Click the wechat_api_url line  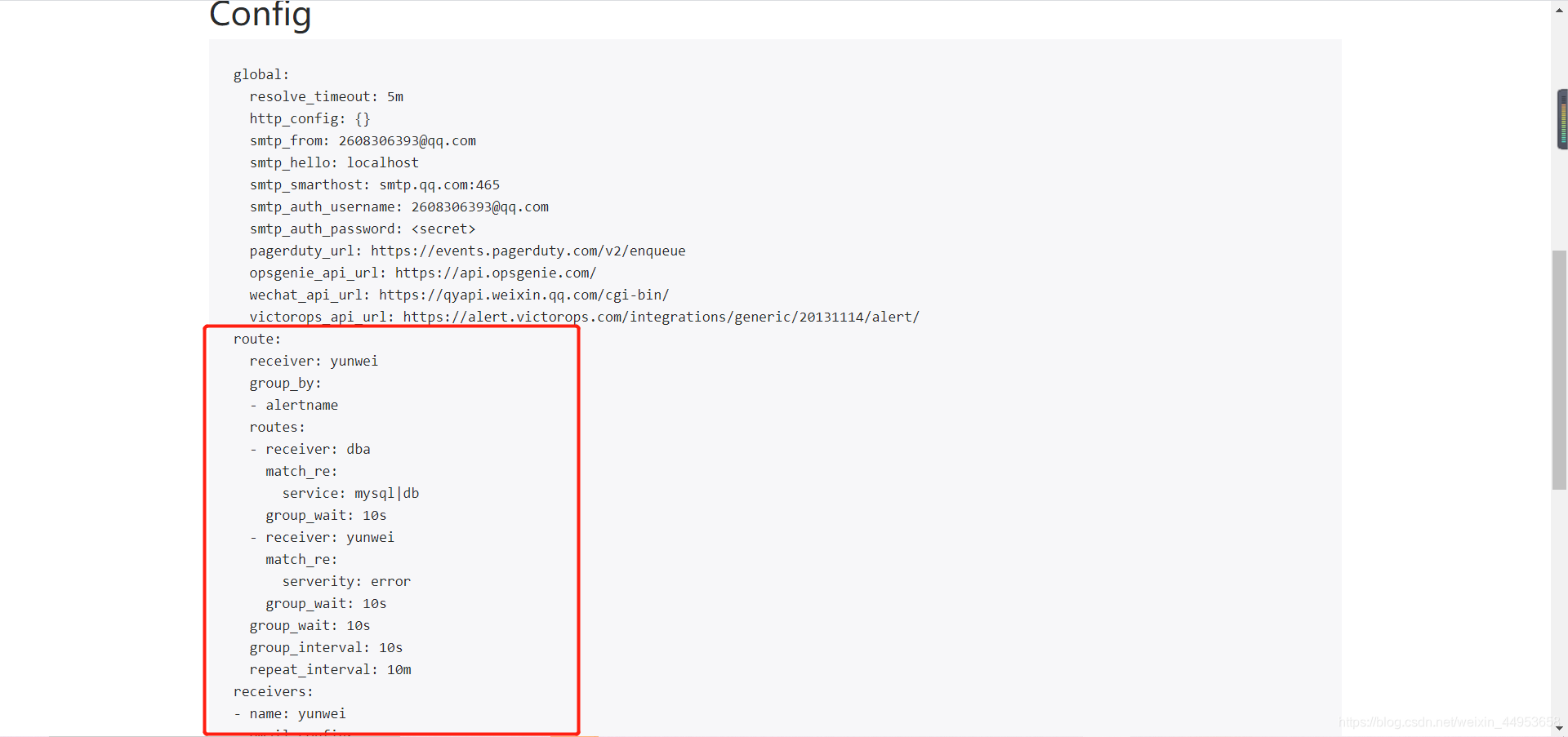pos(460,295)
